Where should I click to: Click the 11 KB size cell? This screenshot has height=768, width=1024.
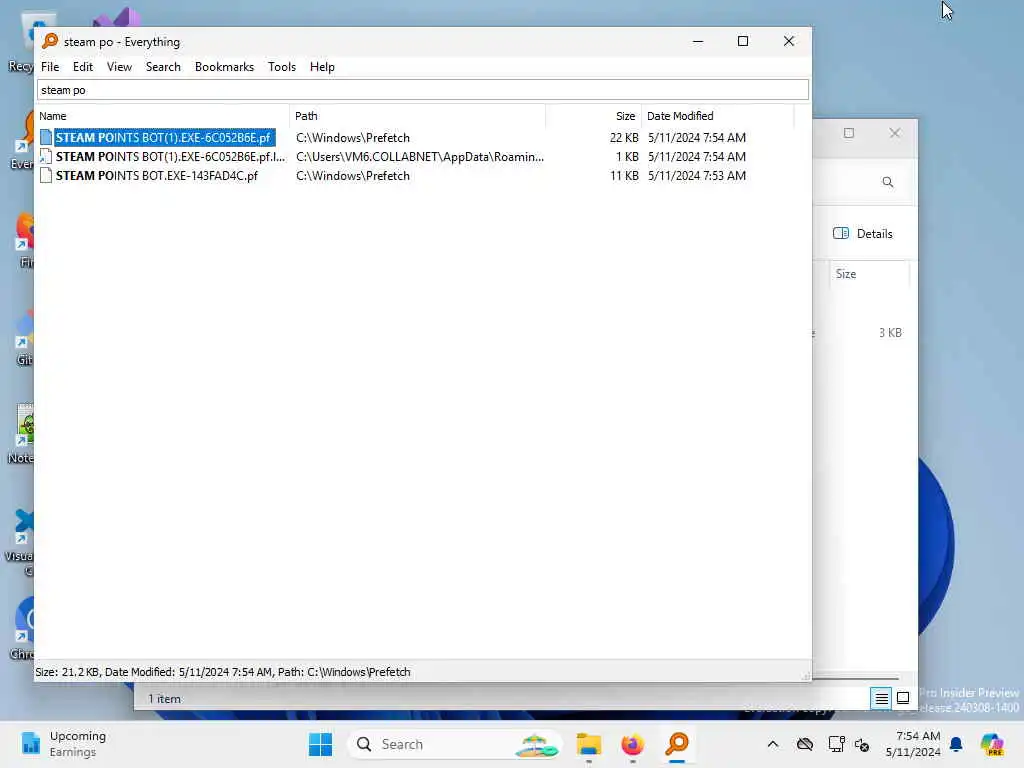624,176
